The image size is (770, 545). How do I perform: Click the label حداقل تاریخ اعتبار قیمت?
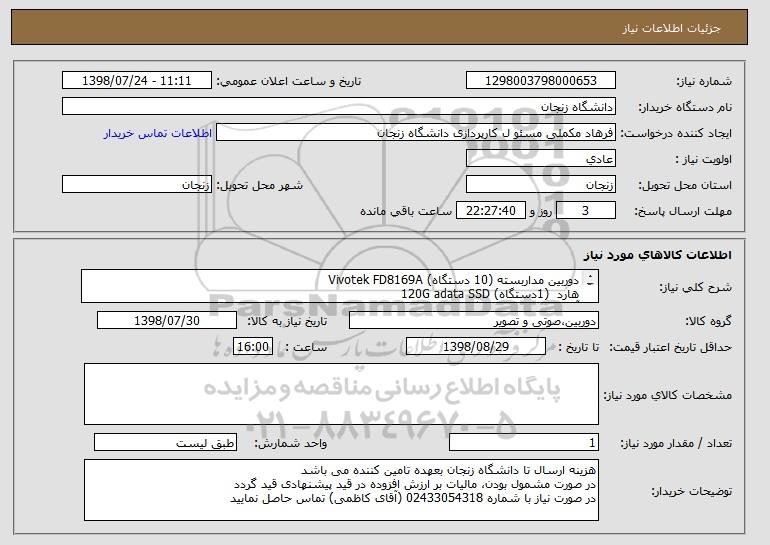671,347
